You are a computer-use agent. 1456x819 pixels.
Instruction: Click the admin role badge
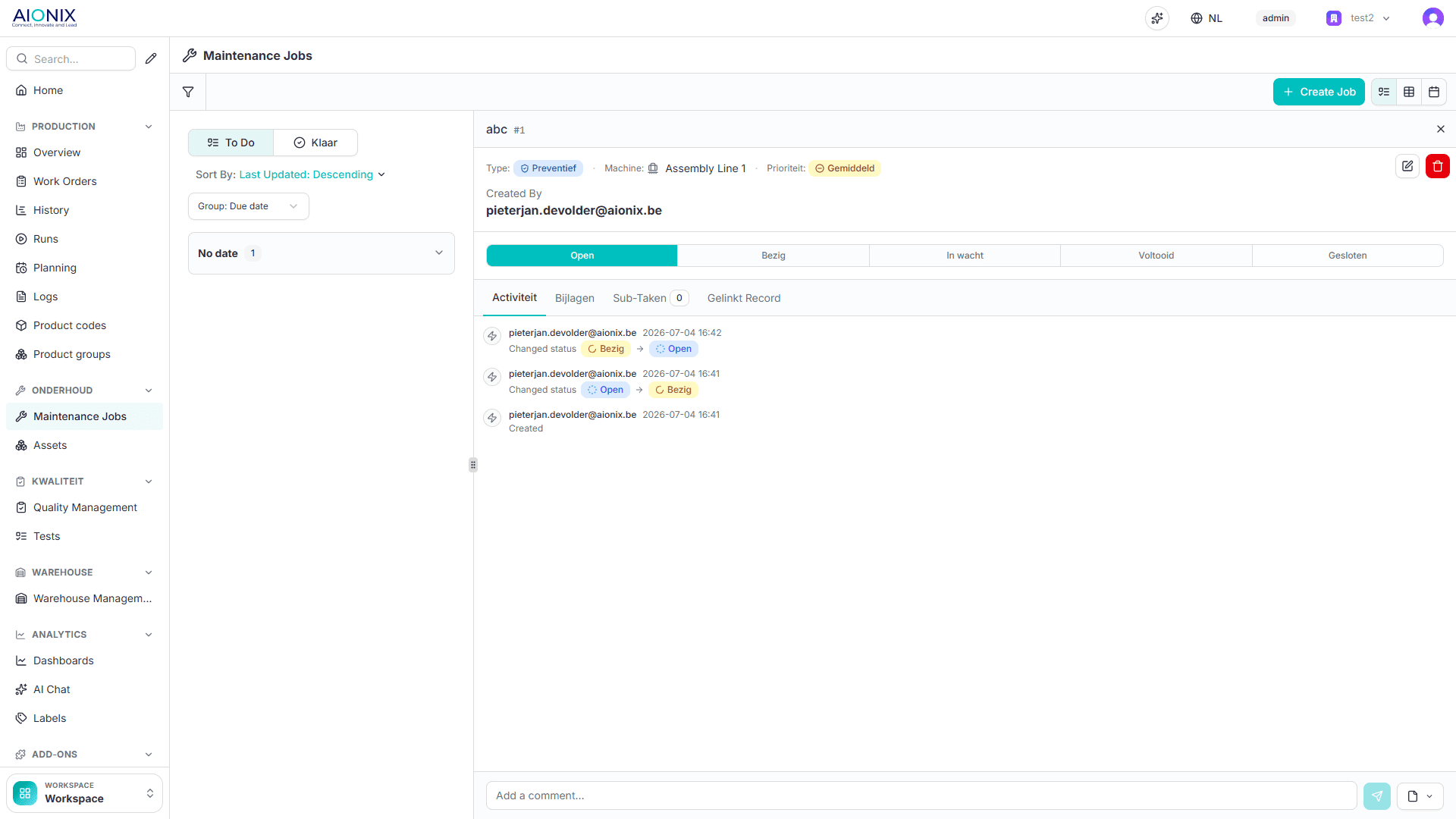pyautogui.click(x=1276, y=18)
